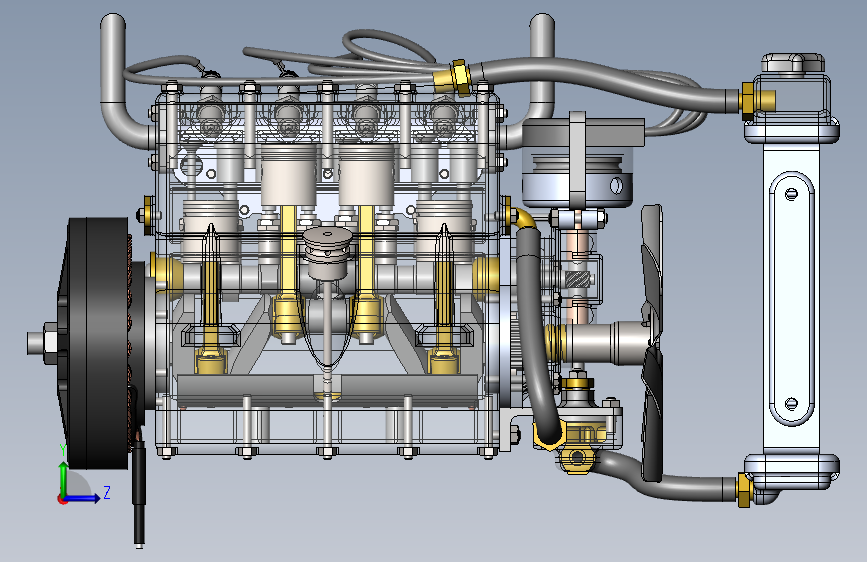Select the brass fitting on upper radiator hose
867x562 pixels.
coord(453,79)
